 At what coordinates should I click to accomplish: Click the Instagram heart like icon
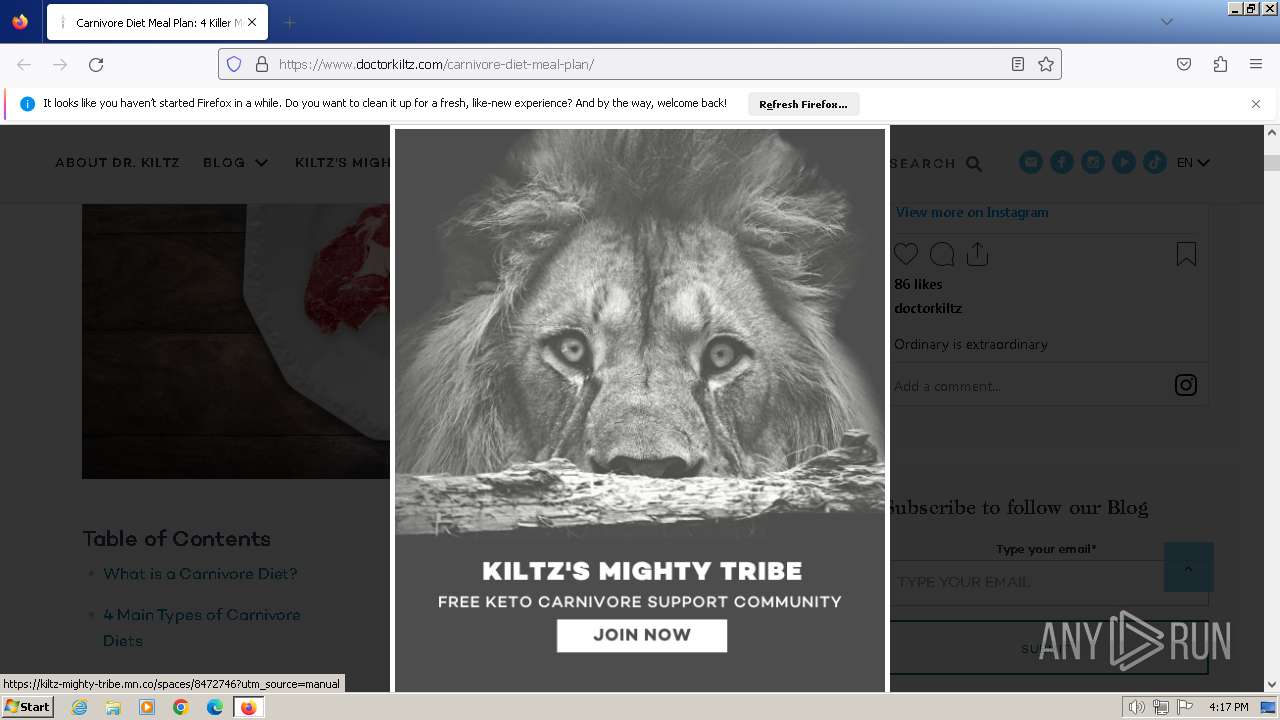pyautogui.click(x=906, y=254)
